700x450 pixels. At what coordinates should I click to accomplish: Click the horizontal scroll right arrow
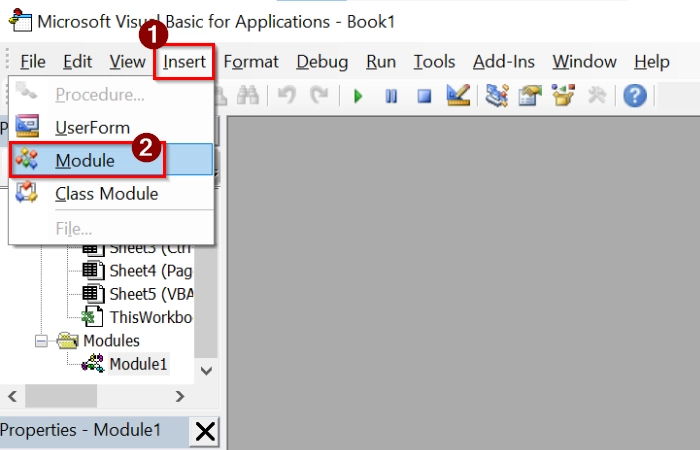point(179,396)
